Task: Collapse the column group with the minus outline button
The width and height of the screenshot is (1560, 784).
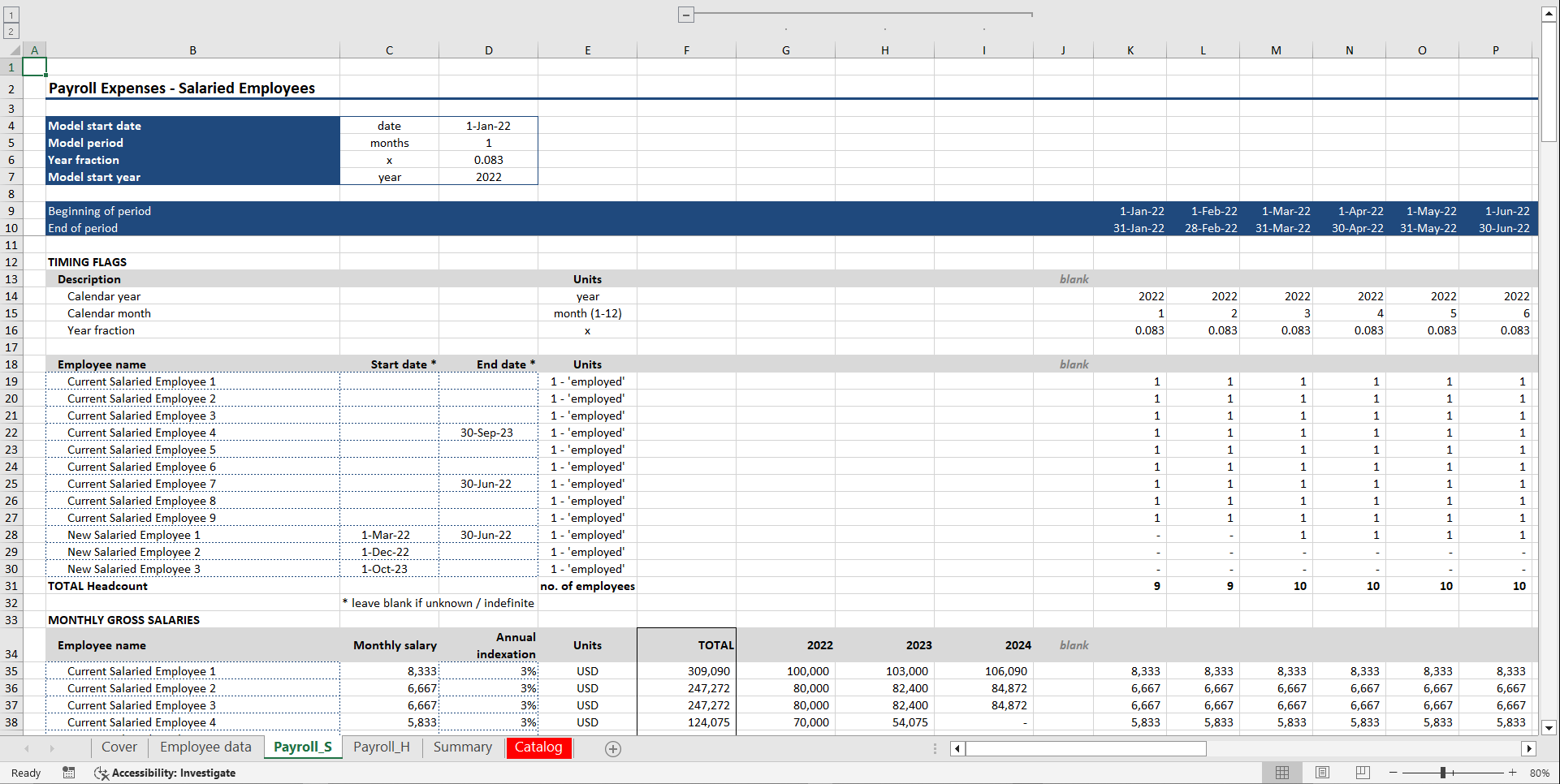Action: tap(685, 15)
